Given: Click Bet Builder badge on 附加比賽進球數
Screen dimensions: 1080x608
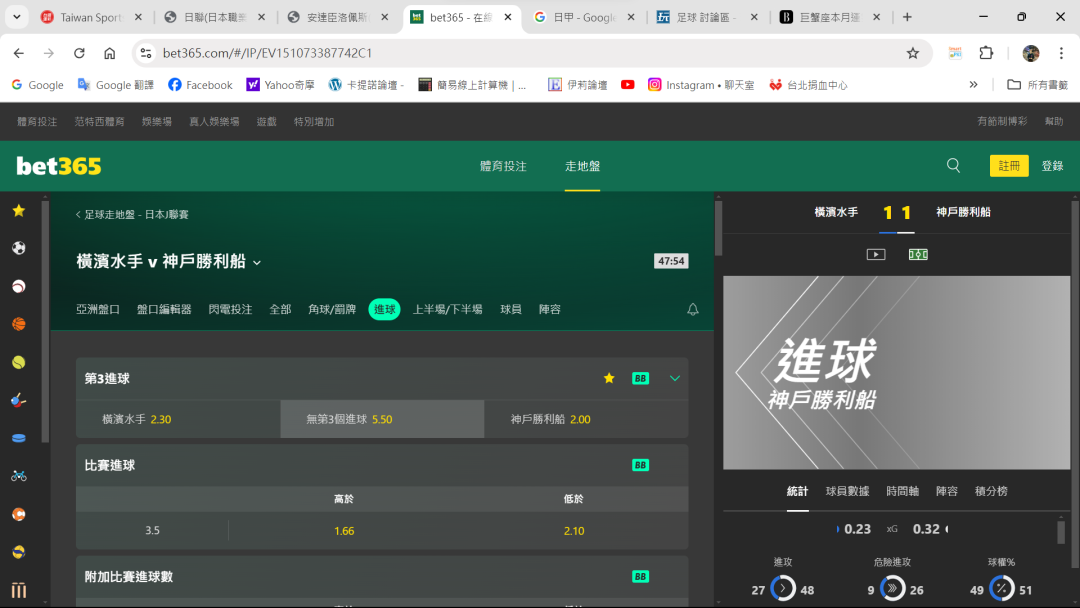Looking at the screenshot, I should (641, 576).
